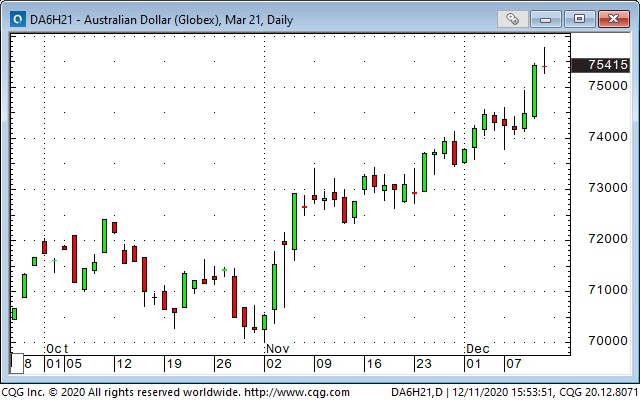640x400 pixels.
Task: Click date label 16 on time axis
Action: click(373, 364)
